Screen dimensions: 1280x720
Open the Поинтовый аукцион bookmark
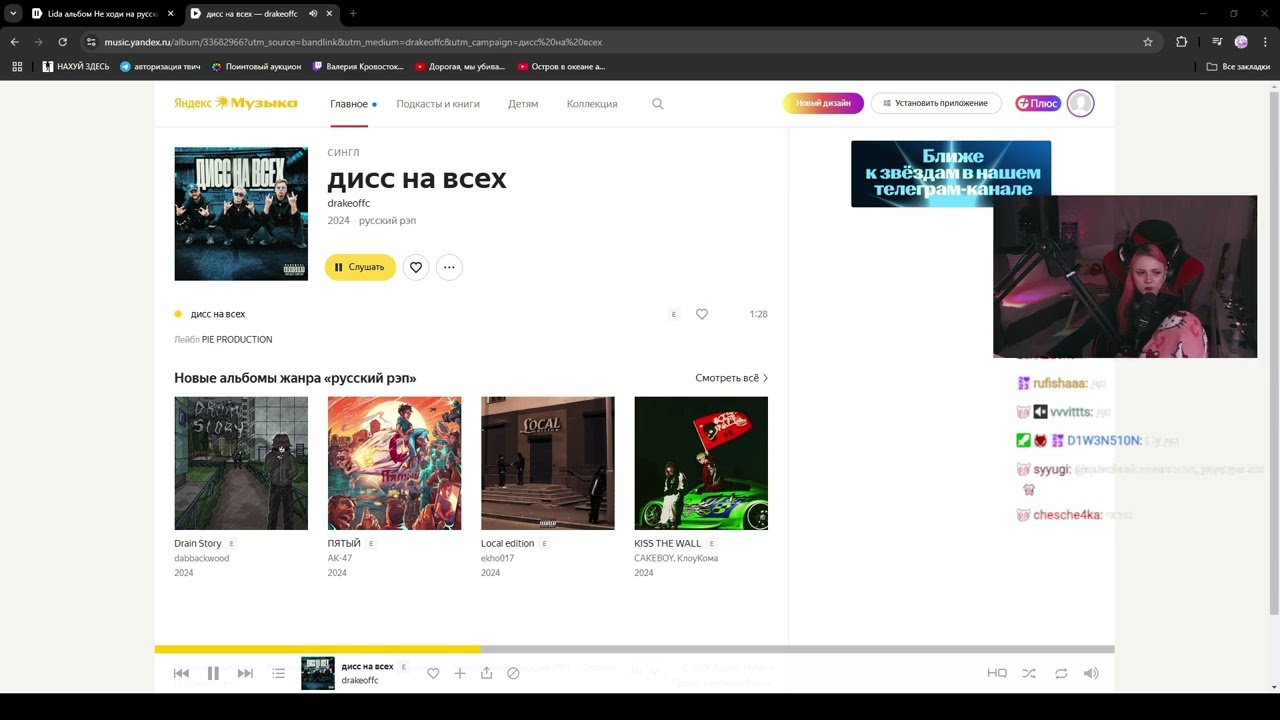coord(256,67)
